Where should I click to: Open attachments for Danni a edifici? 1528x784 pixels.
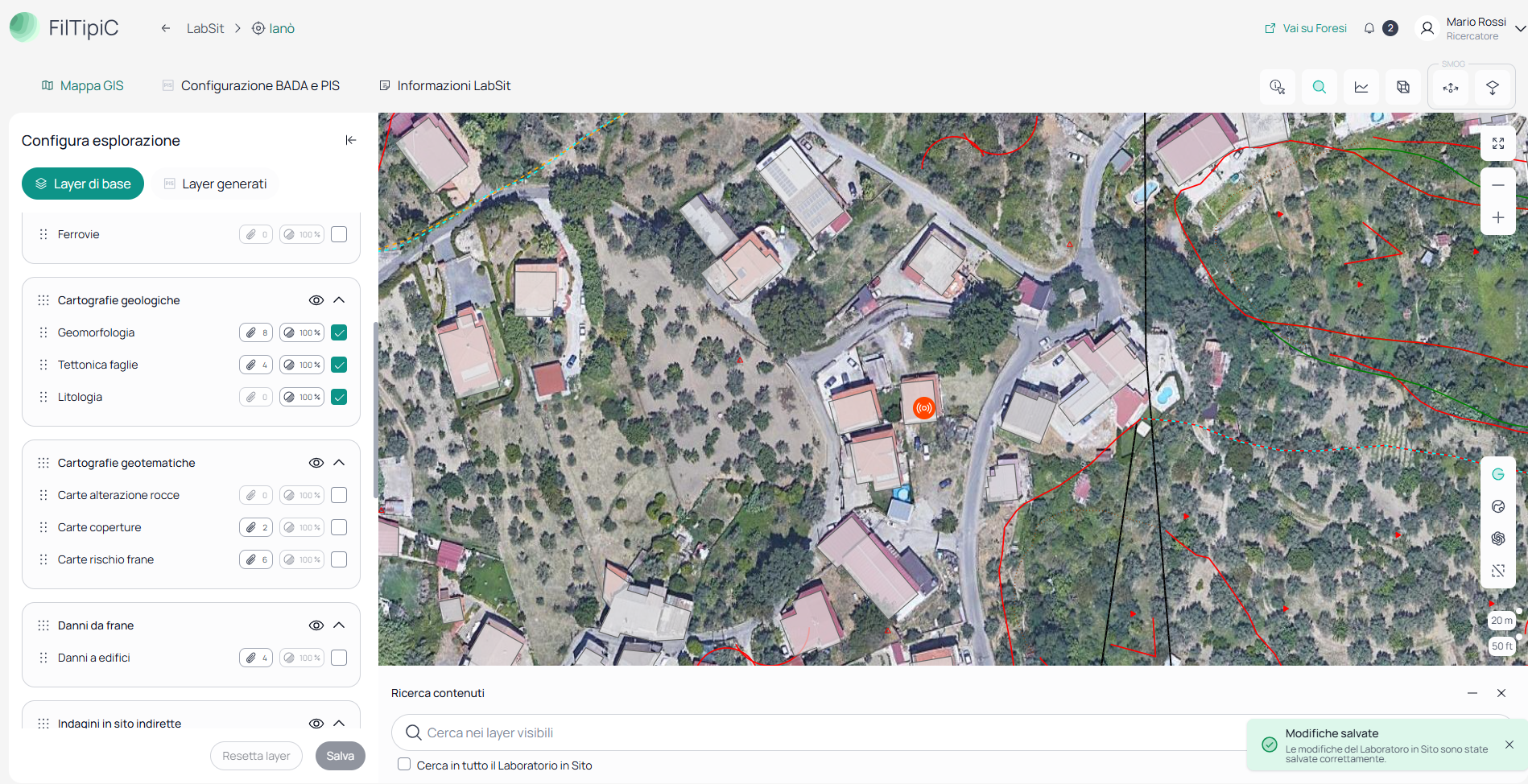coord(256,658)
